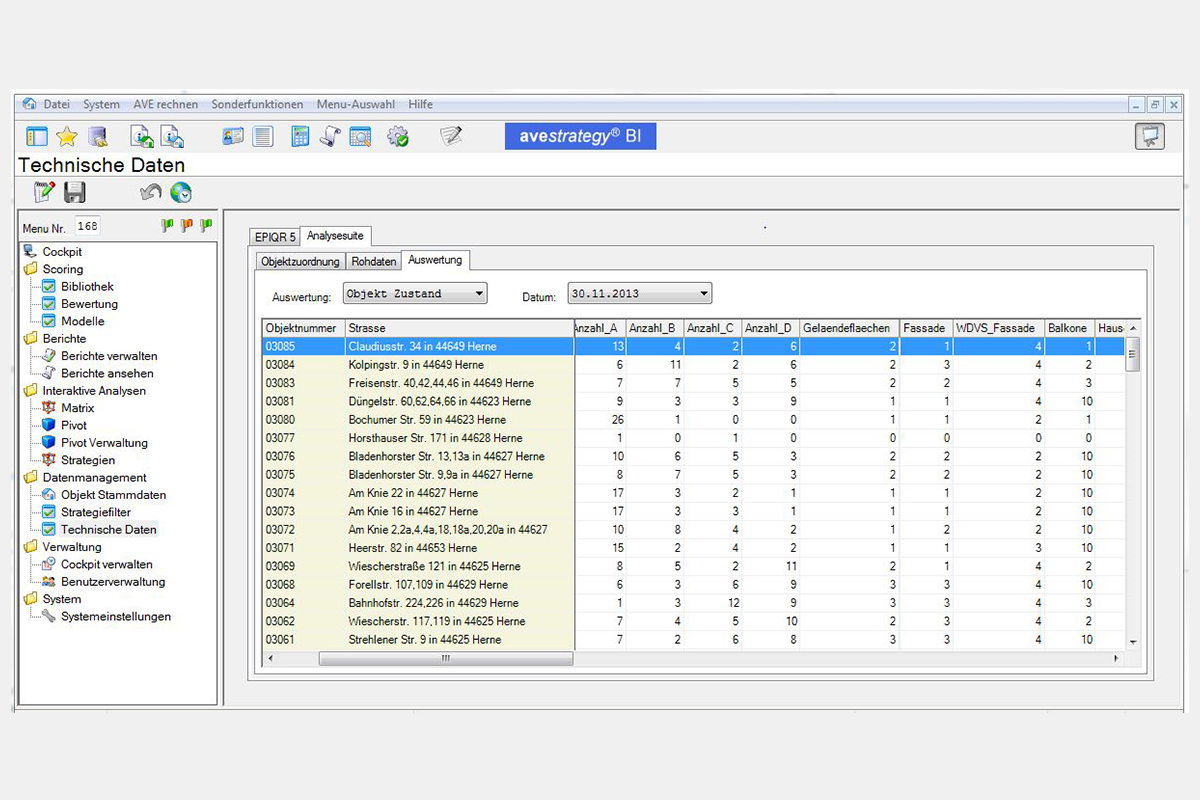Collapse the Berichte folder node
This screenshot has width=1200, height=800.
coord(30,339)
